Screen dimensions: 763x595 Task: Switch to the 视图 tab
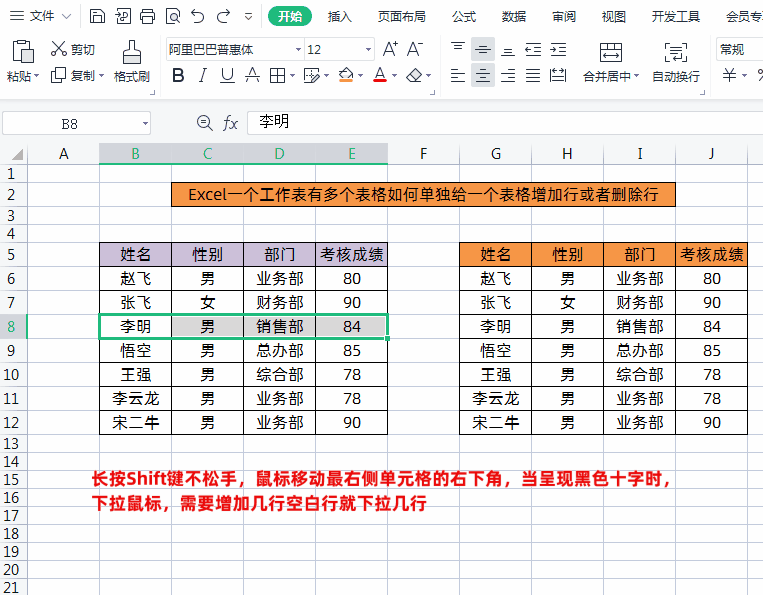[x=614, y=17]
